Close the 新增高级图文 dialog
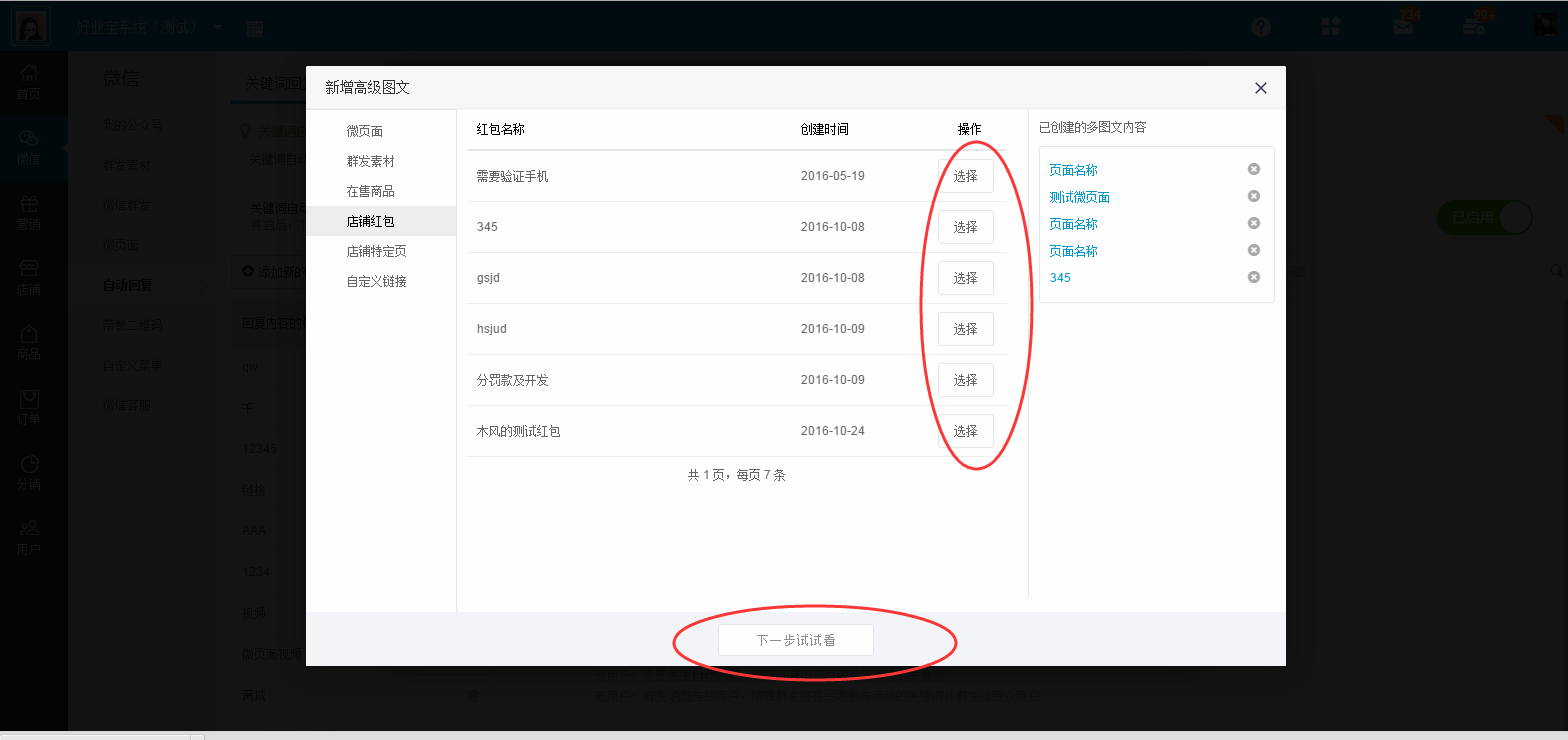This screenshot has width=1568, height=740. (1261, 88)
